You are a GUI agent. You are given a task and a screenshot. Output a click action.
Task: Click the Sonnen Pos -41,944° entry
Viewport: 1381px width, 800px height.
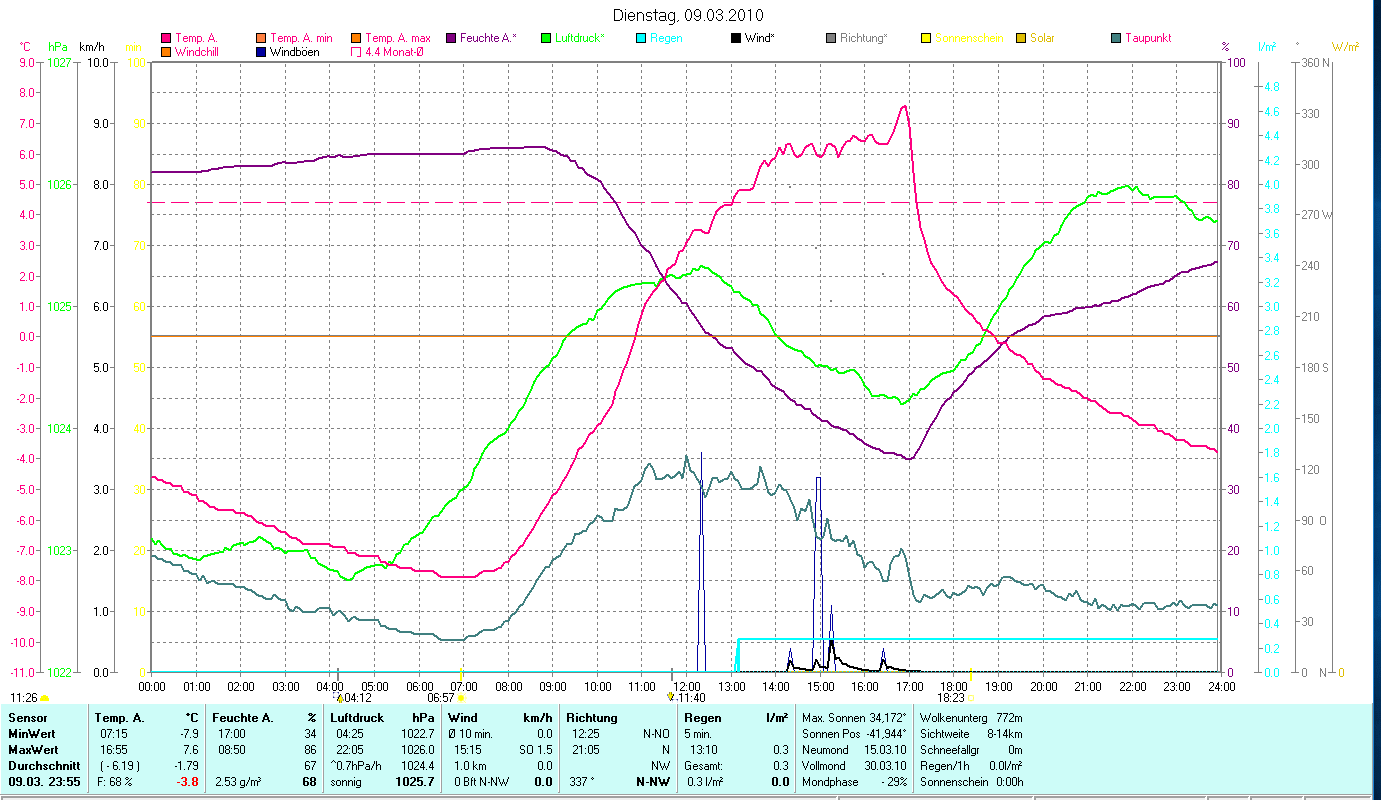pyautogui.click(x=854, y=734)
